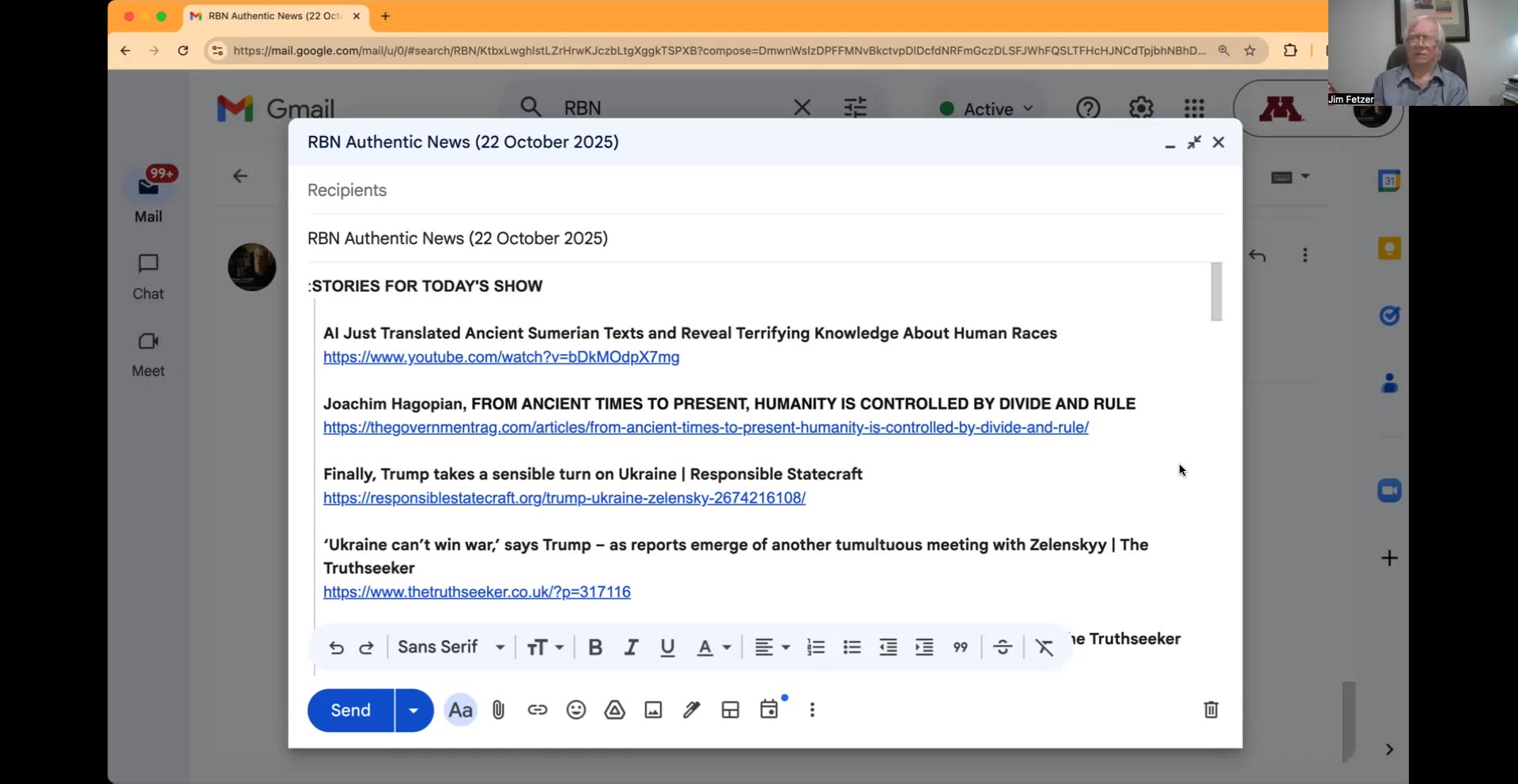Discard the draft with the trash icon
Viewport: 1518px width, 784px height.
1210,710
